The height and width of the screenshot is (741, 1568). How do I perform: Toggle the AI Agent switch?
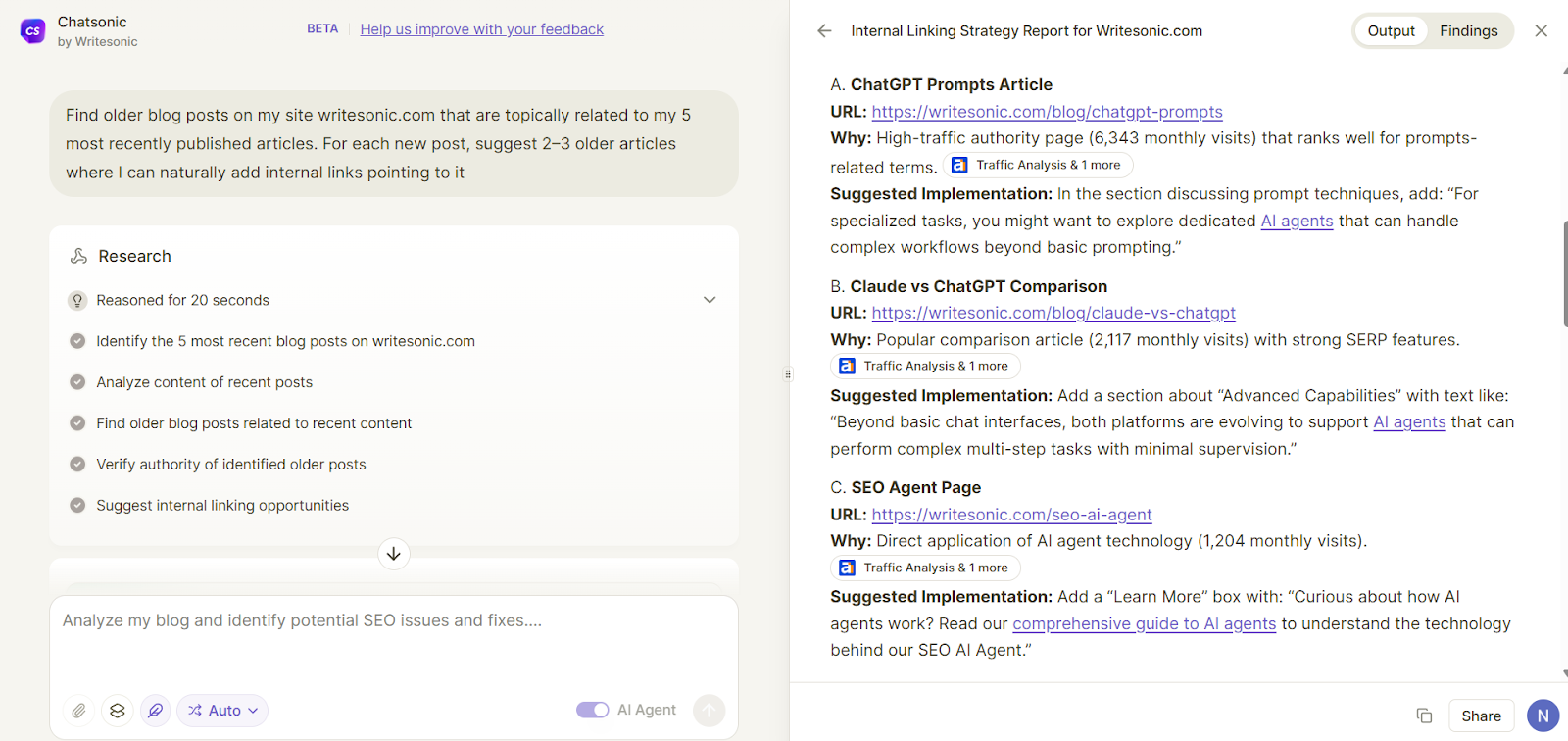tap(592, 710)
